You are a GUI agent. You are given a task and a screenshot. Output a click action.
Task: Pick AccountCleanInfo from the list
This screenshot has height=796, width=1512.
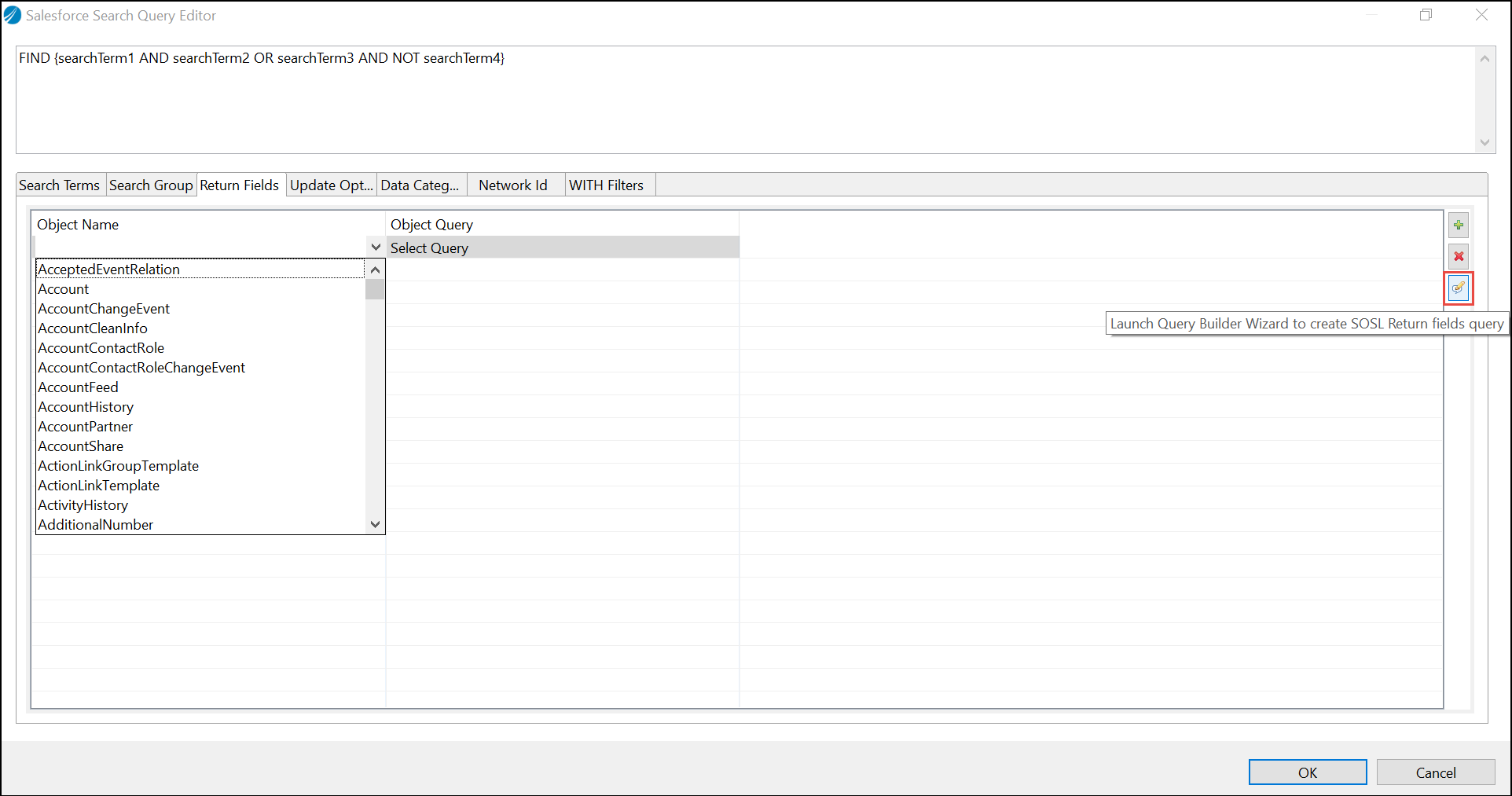point(200,328)
